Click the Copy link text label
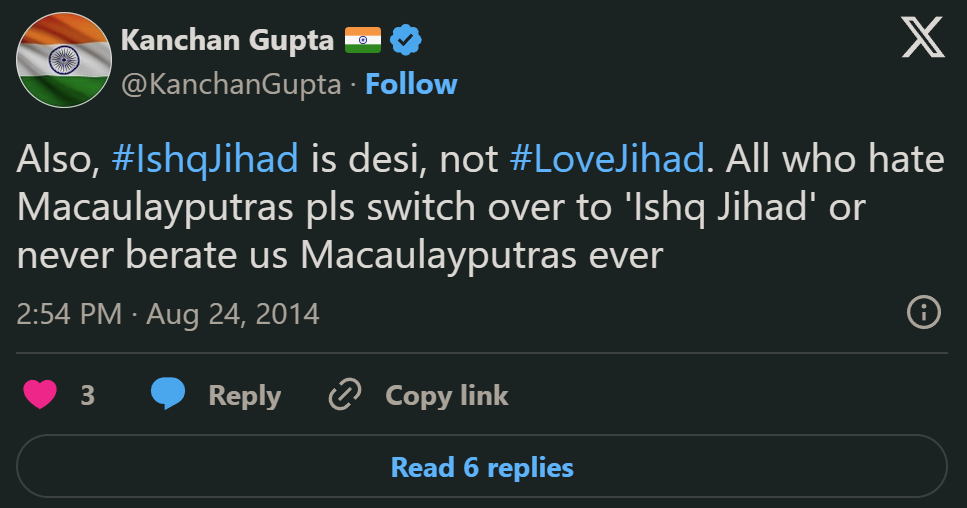This screenshot has height=508, width=967. pyautogui.click(x=447, y=395)
